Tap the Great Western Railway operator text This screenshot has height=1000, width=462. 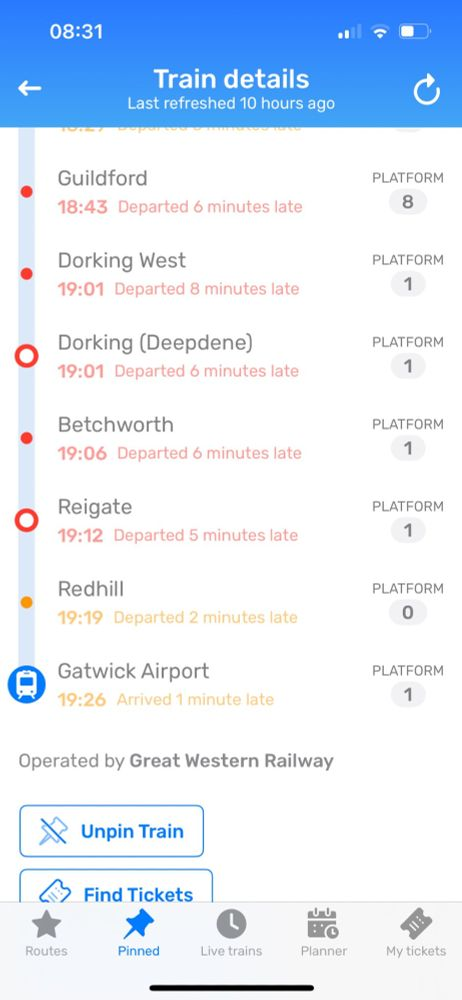point(231,761)
